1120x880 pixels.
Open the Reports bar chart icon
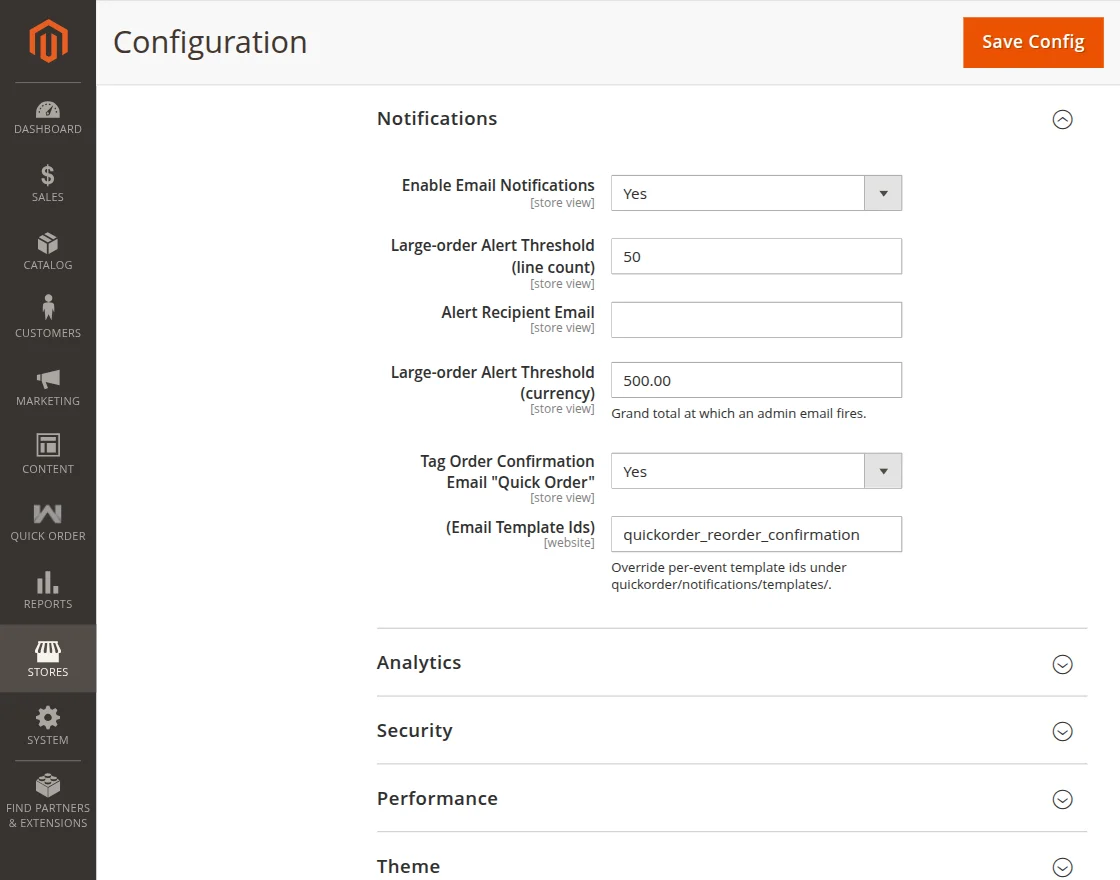[x=48, y=582]
